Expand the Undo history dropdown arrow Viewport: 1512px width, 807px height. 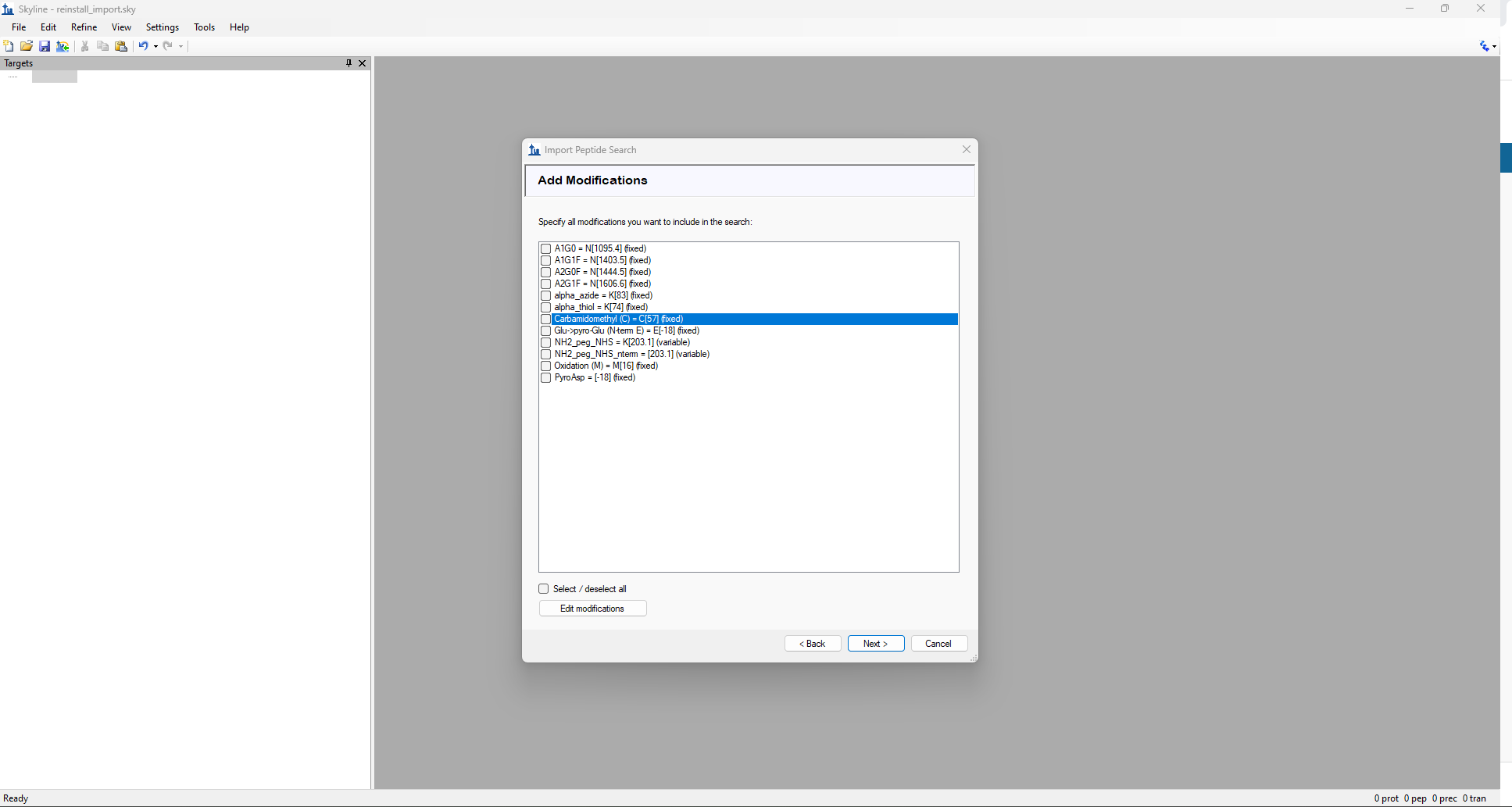point(155,46)
